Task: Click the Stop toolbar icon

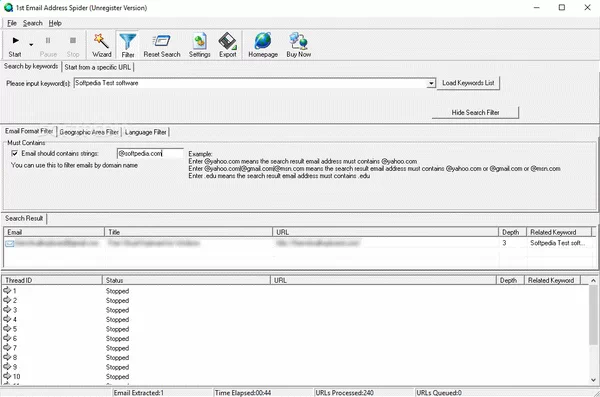Action: [x=73, y=45]
